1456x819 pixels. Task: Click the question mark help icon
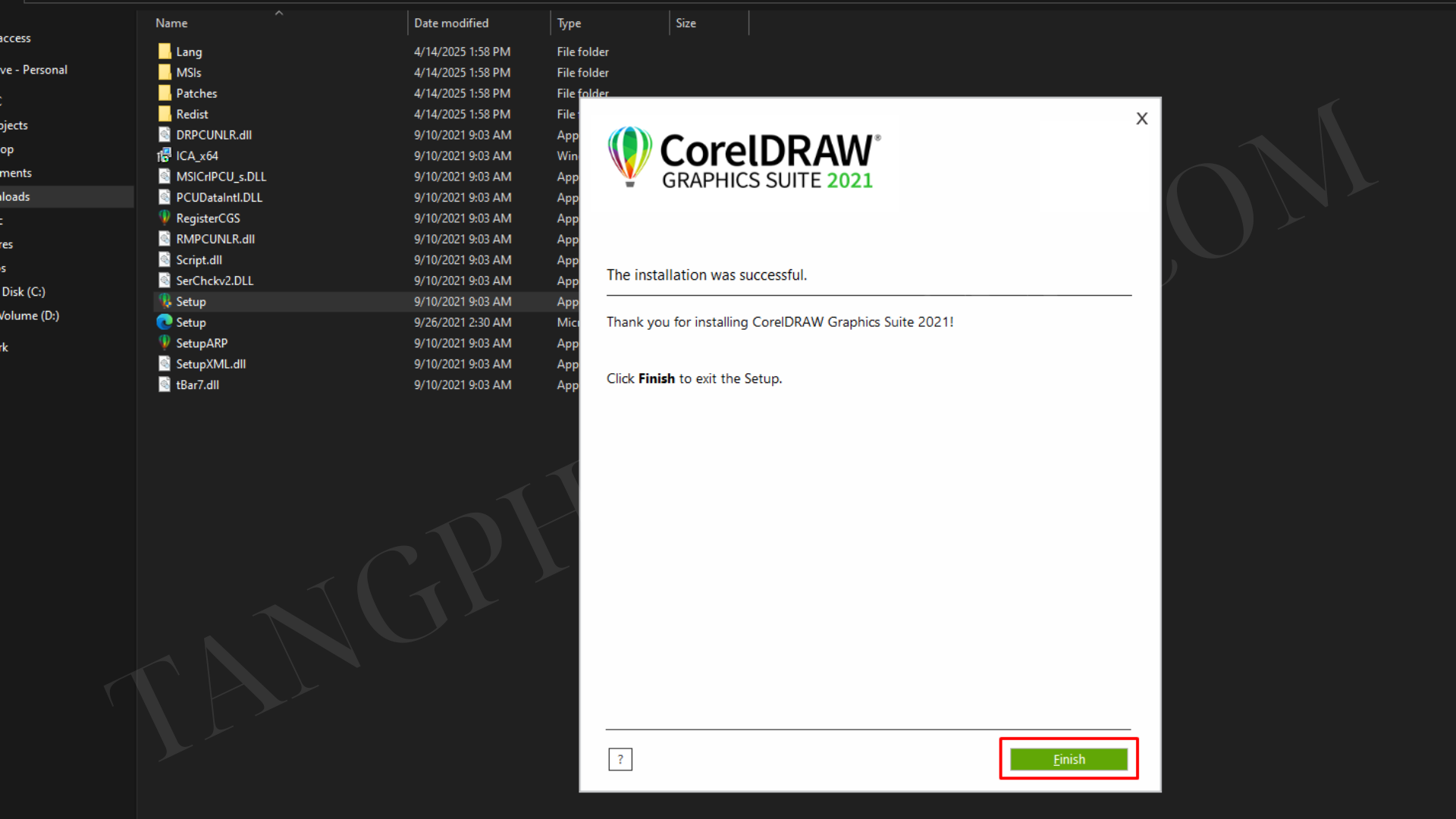click(x=620, y=759)
